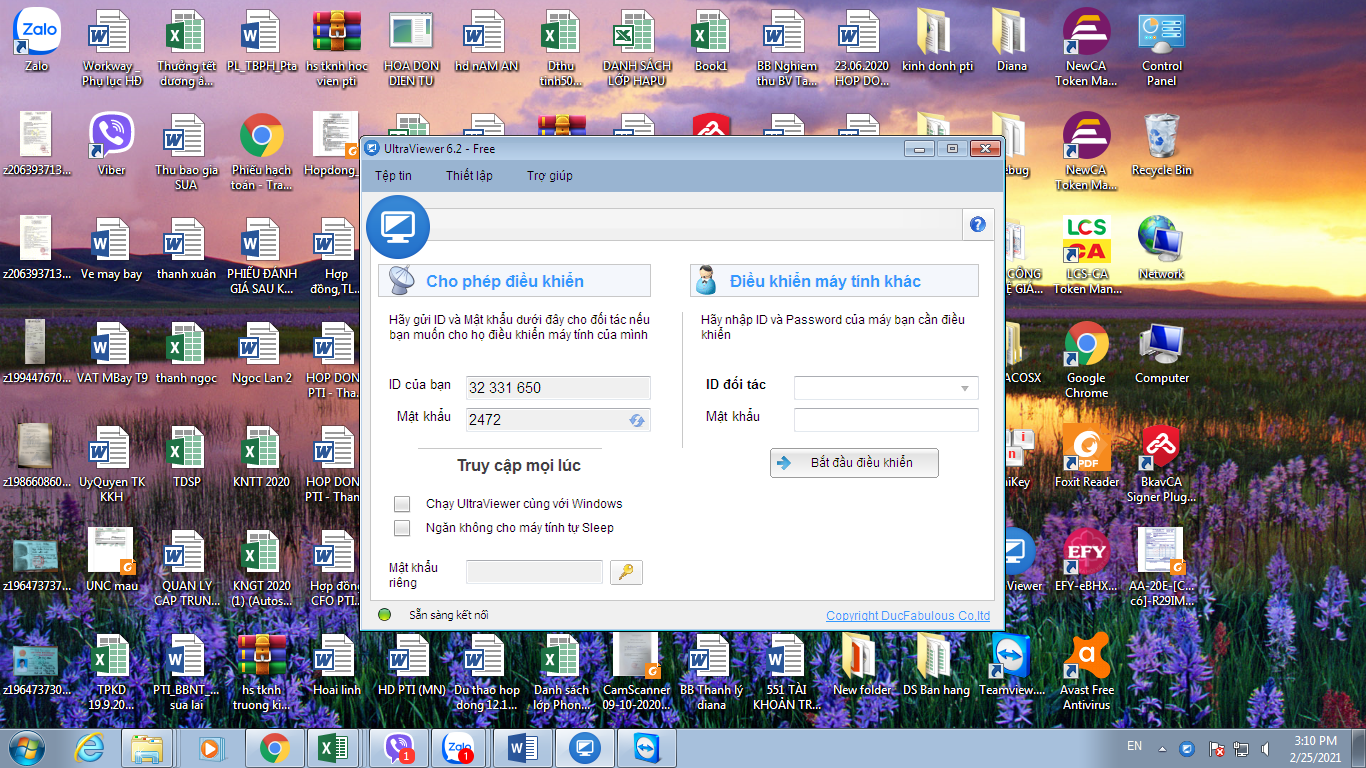Select the KNTT 2020 spreadsheet
This screenshot has width=1366, height=768.
pyautogui.click(x=261, y=456)
